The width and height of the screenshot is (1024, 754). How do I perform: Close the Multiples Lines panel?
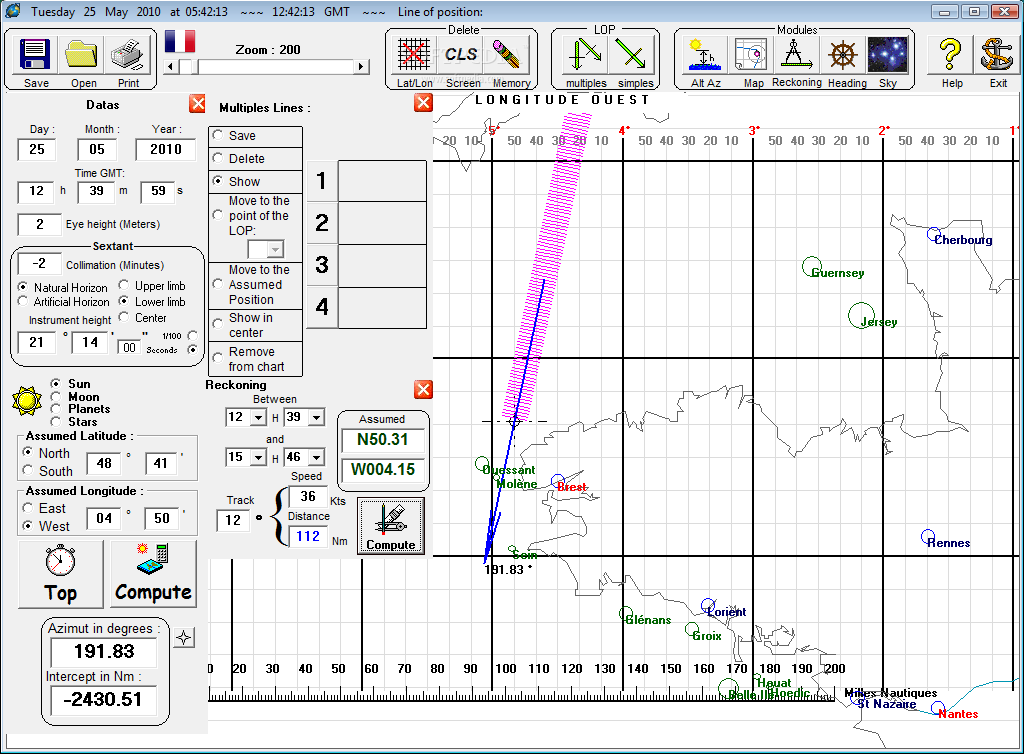423,102
